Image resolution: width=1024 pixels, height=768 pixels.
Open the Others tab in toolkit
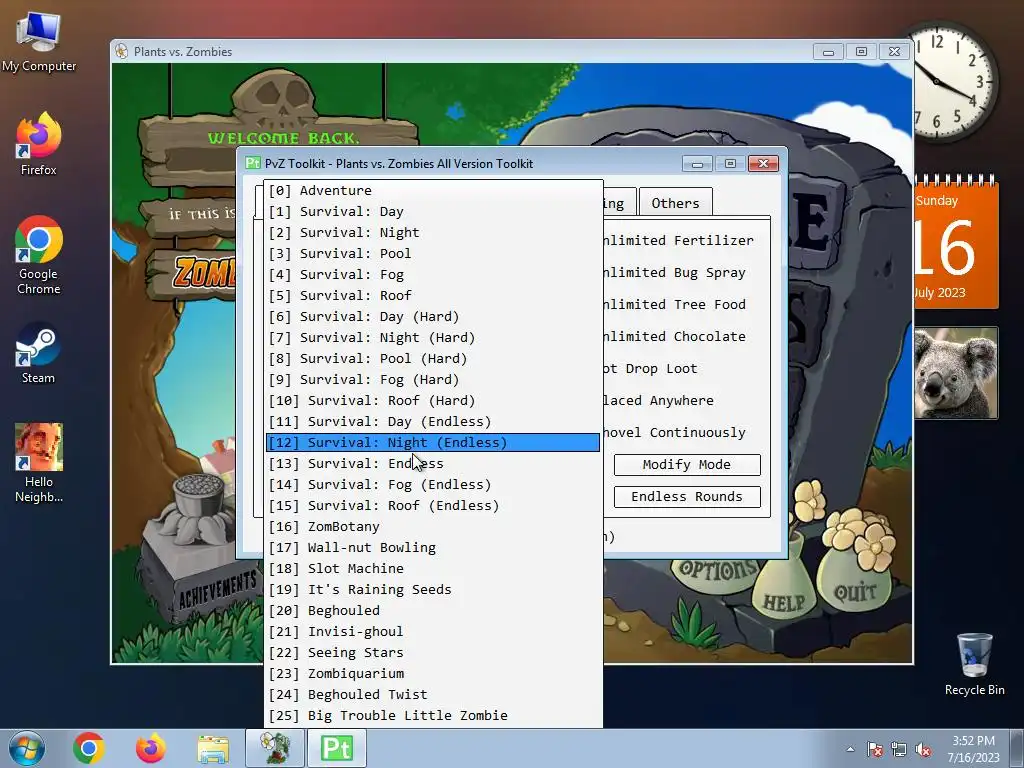675,203
